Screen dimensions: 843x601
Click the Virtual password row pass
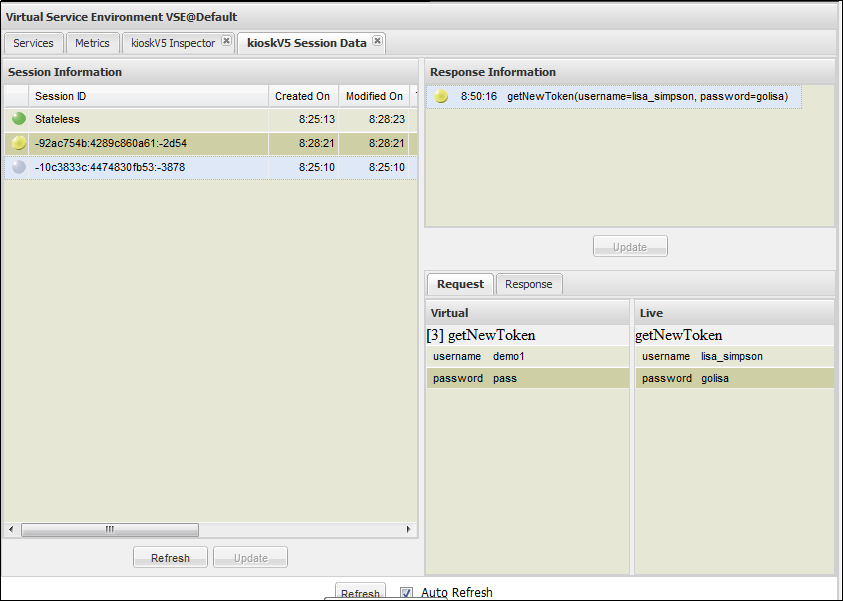pyautogui.click(x=527, y=378)
